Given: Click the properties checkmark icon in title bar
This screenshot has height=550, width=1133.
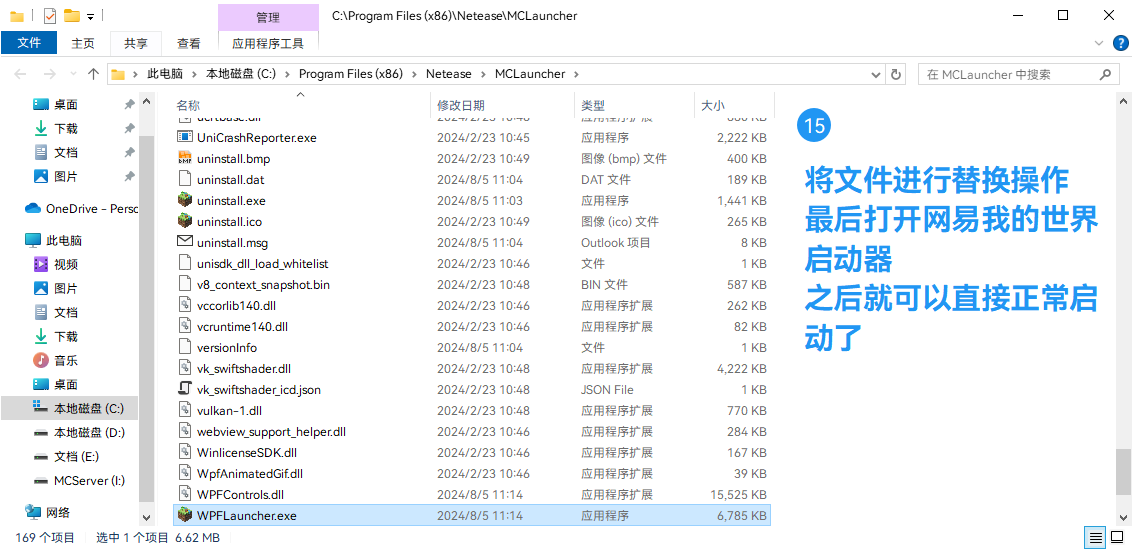Looking at the screenshot, I should pyautogui.click(x=50, y=15).
